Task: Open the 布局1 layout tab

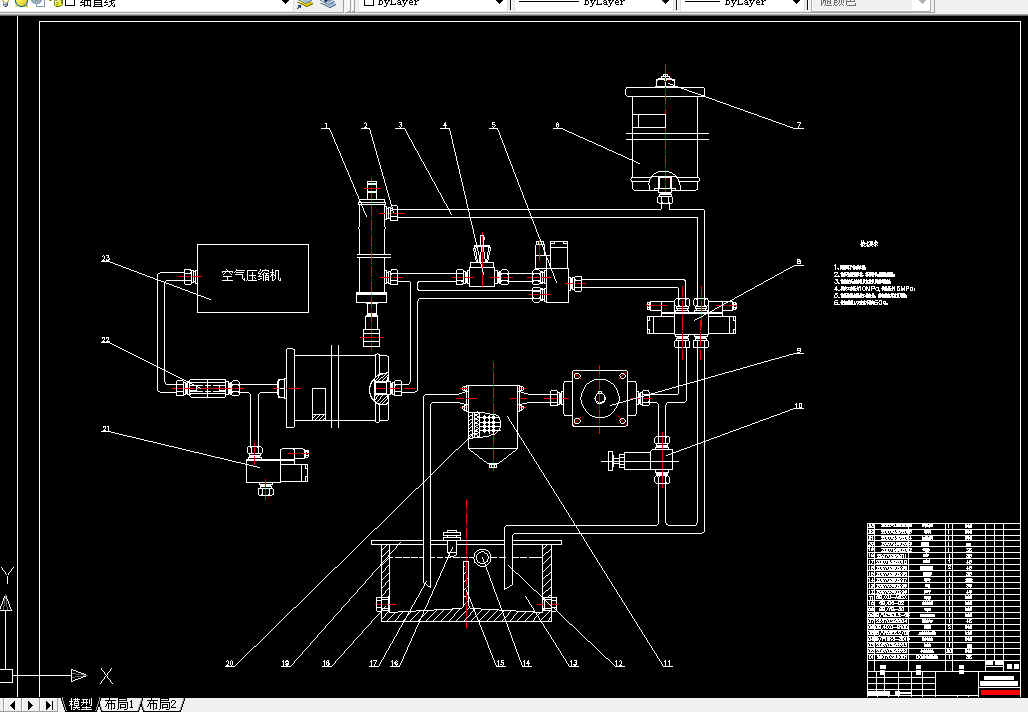Action: coord(119,704)
